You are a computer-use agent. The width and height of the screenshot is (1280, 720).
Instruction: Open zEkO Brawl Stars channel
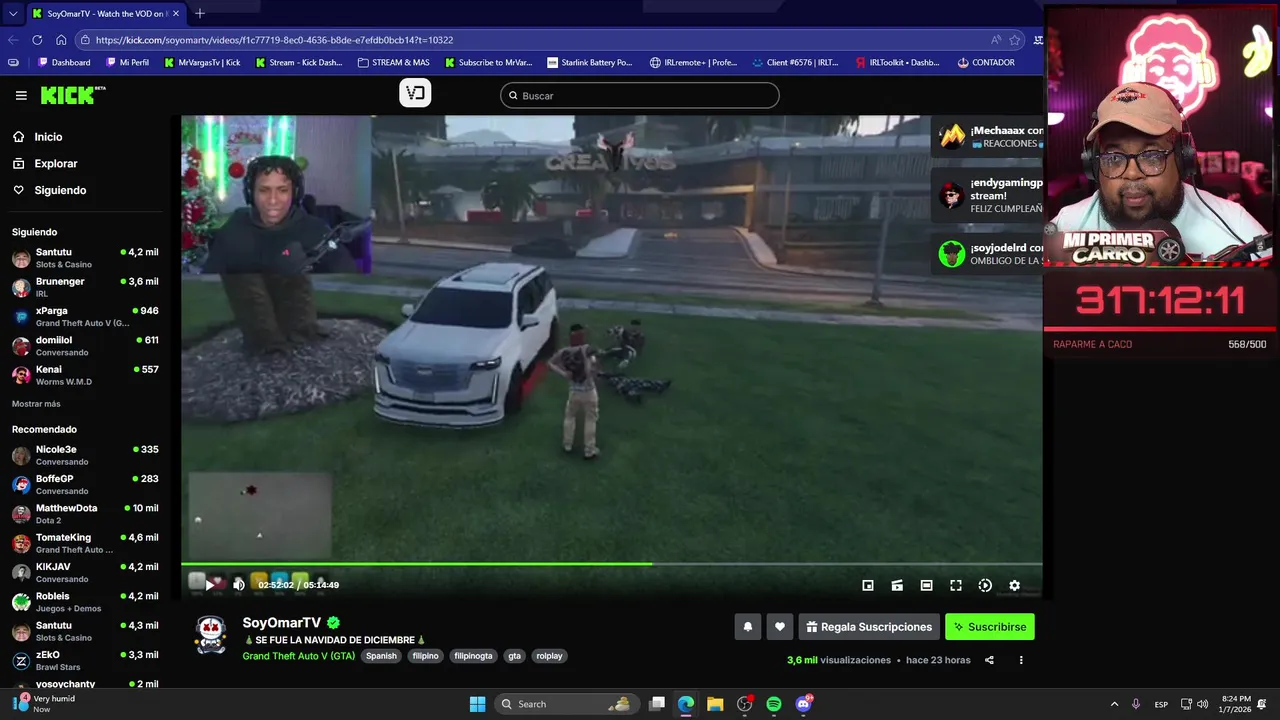click(x=85, y=660)
